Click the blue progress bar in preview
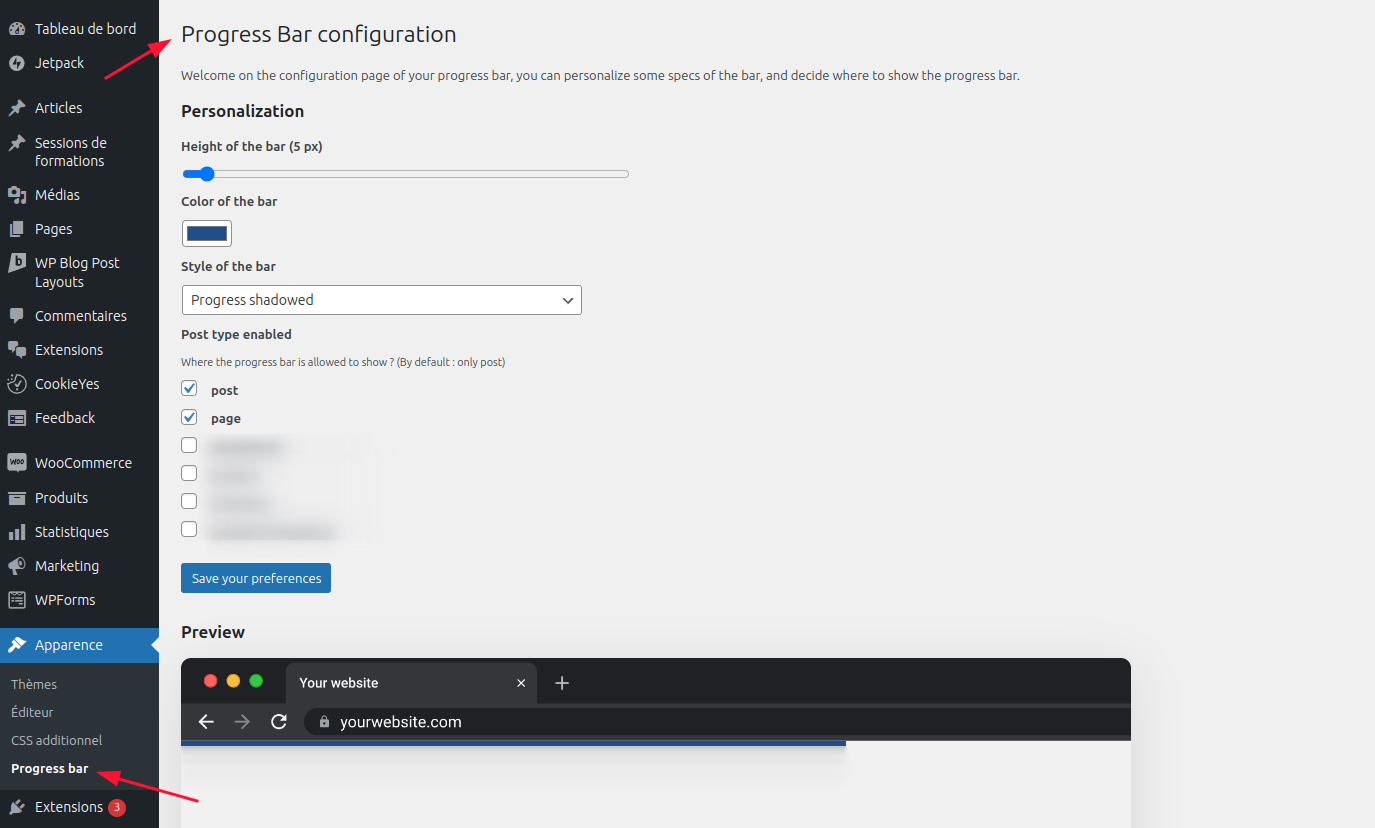Viewport: 1375px width, 828px height. pyautogui.click(x=513, y=743)
